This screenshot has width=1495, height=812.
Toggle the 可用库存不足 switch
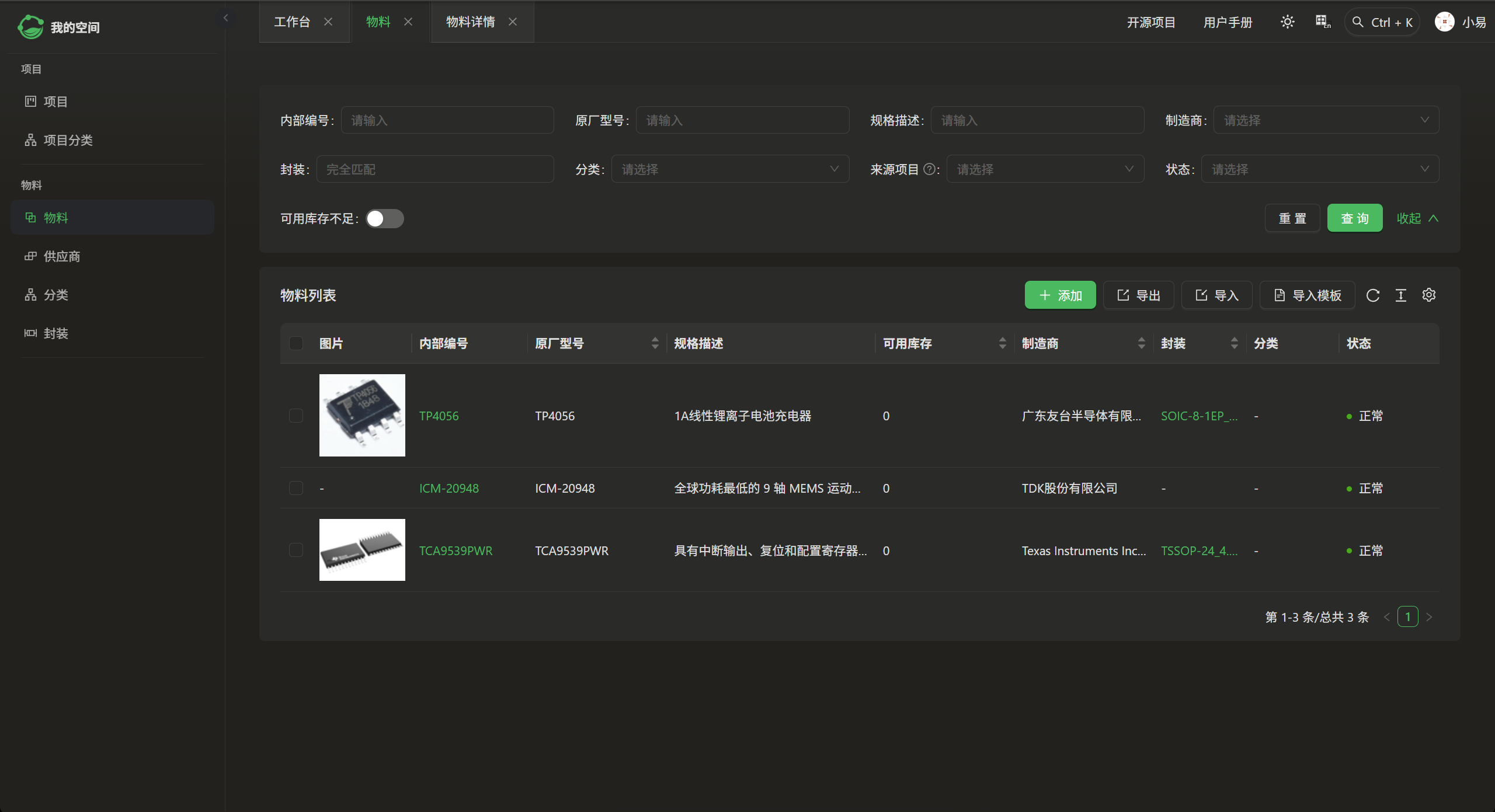point(385,218)
